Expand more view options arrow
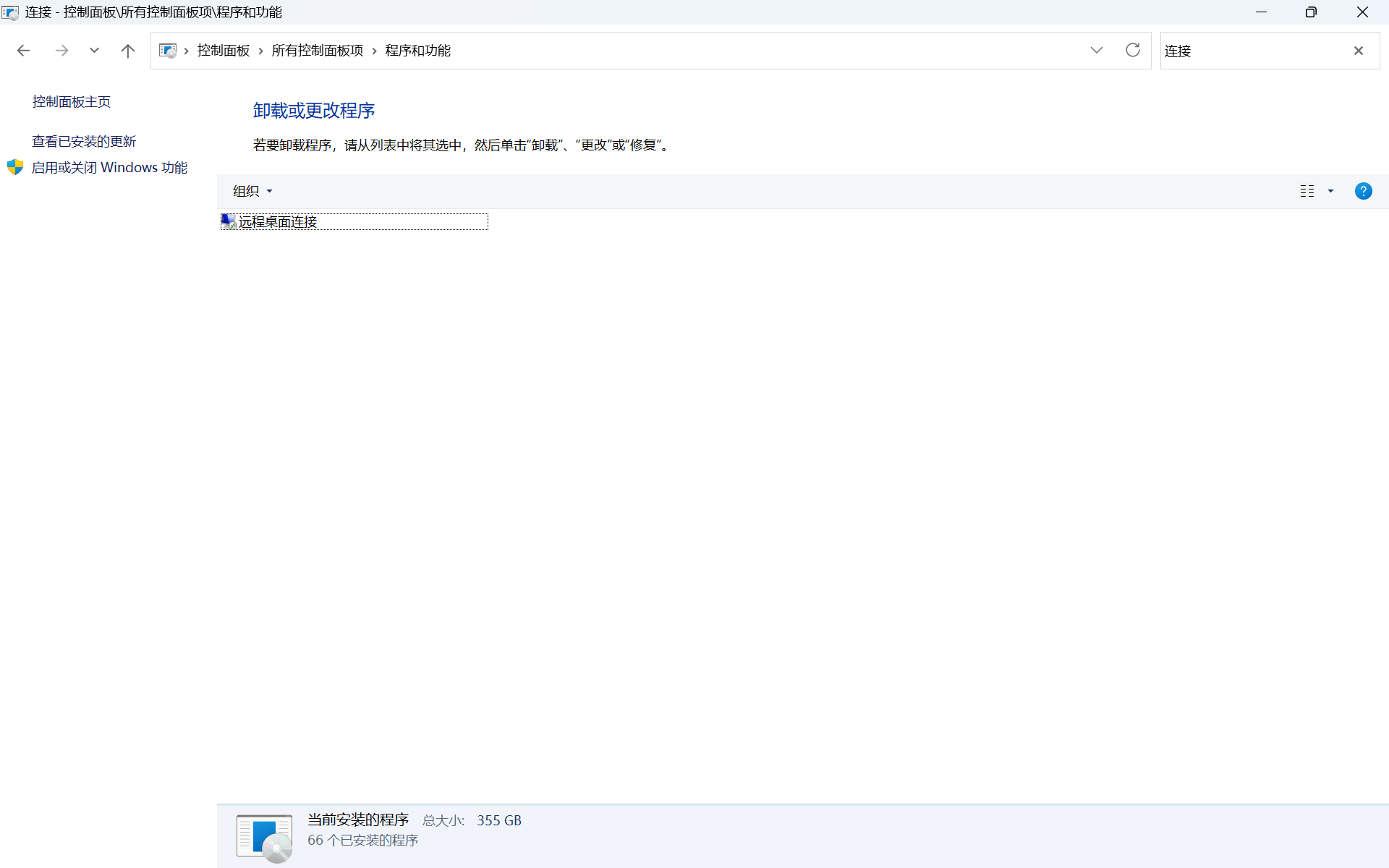The width and height of the screenshot is (1389, 868). click(1330, 191)
